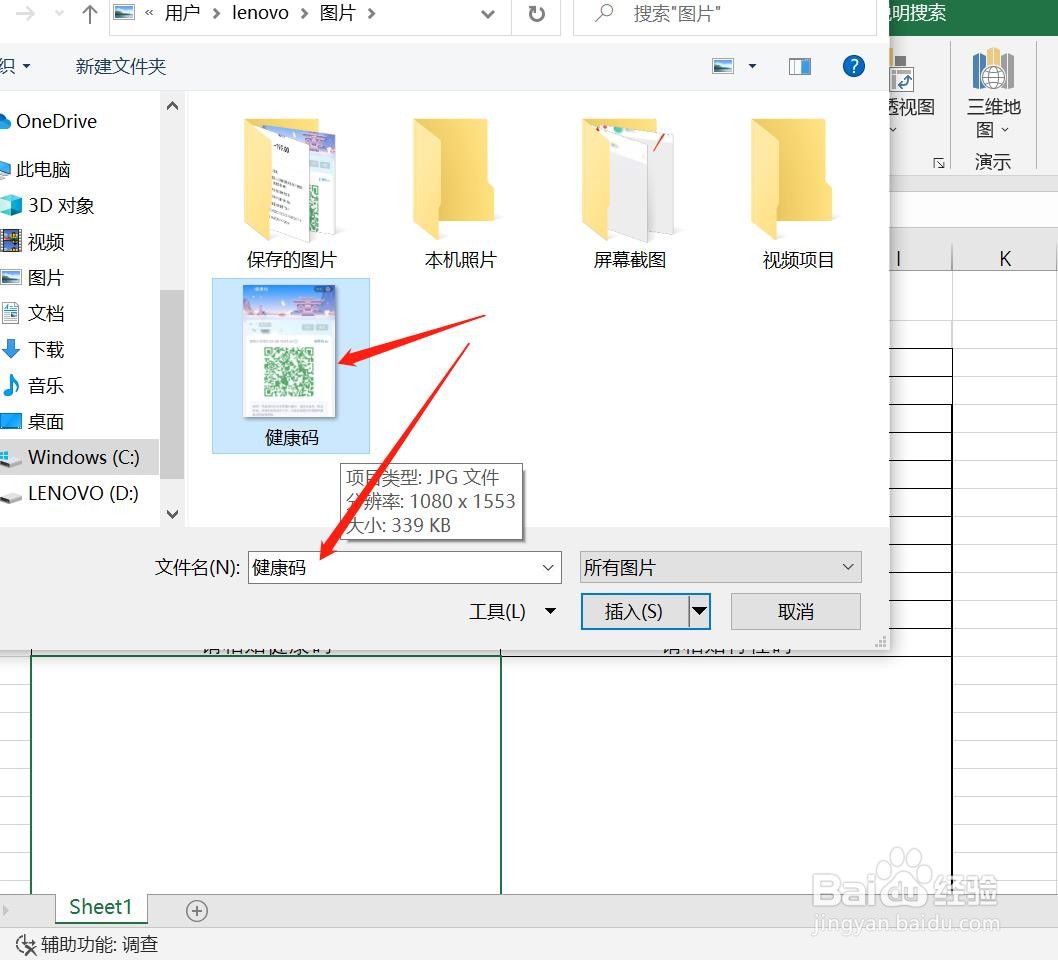Open the recent locations dropdown arrow
This screenshot has width=1058, height=960.
click(x=59, y=13)
